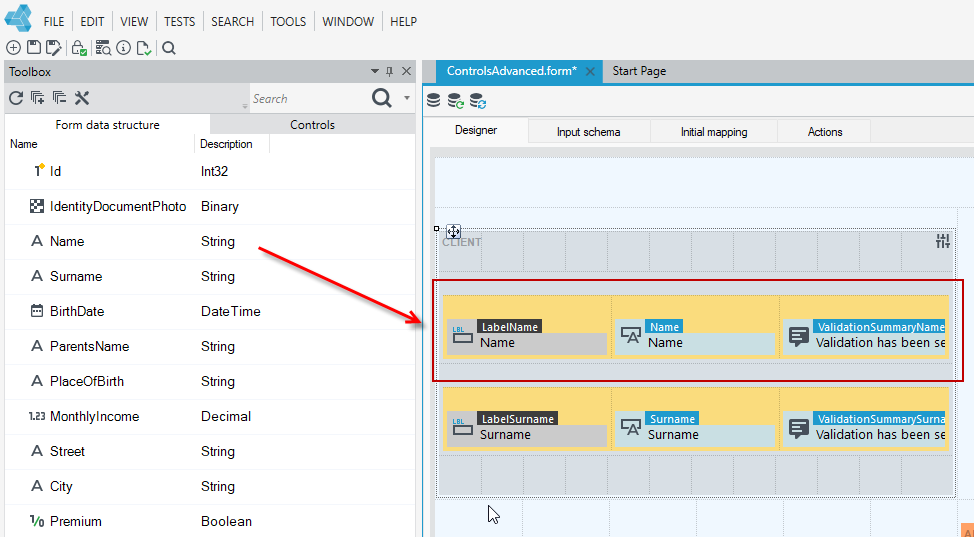Screen dimensions: 974x537
Task: Click the new item plus-circle toolbar icon
Action: [x=13, y=48]
